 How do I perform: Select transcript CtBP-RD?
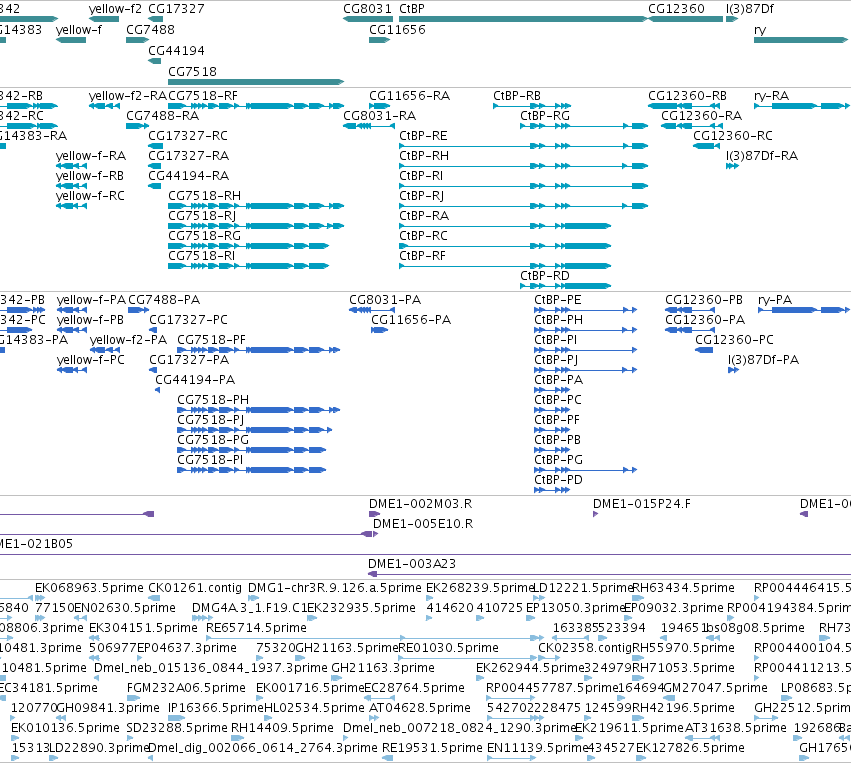click(566, 286)
